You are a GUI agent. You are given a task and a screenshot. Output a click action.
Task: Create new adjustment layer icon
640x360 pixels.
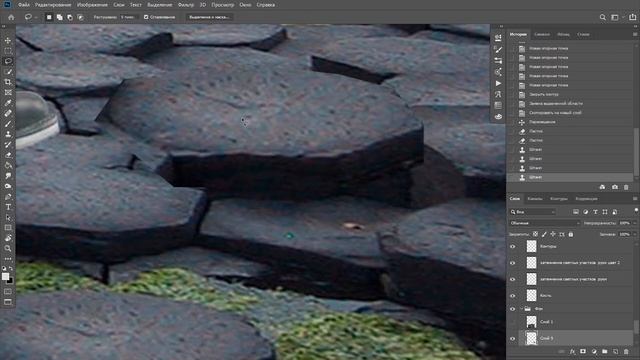point(594,351)
